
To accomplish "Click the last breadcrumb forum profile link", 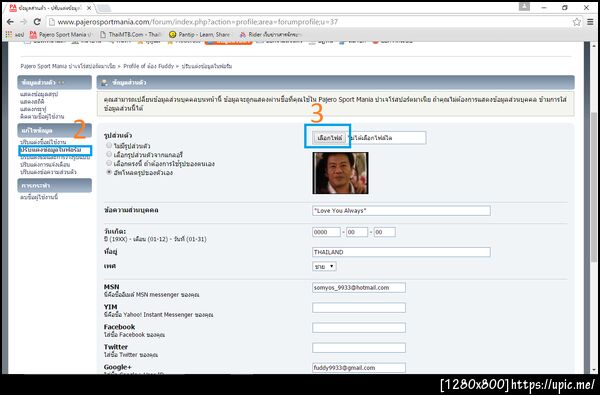I will pos(207,66).
